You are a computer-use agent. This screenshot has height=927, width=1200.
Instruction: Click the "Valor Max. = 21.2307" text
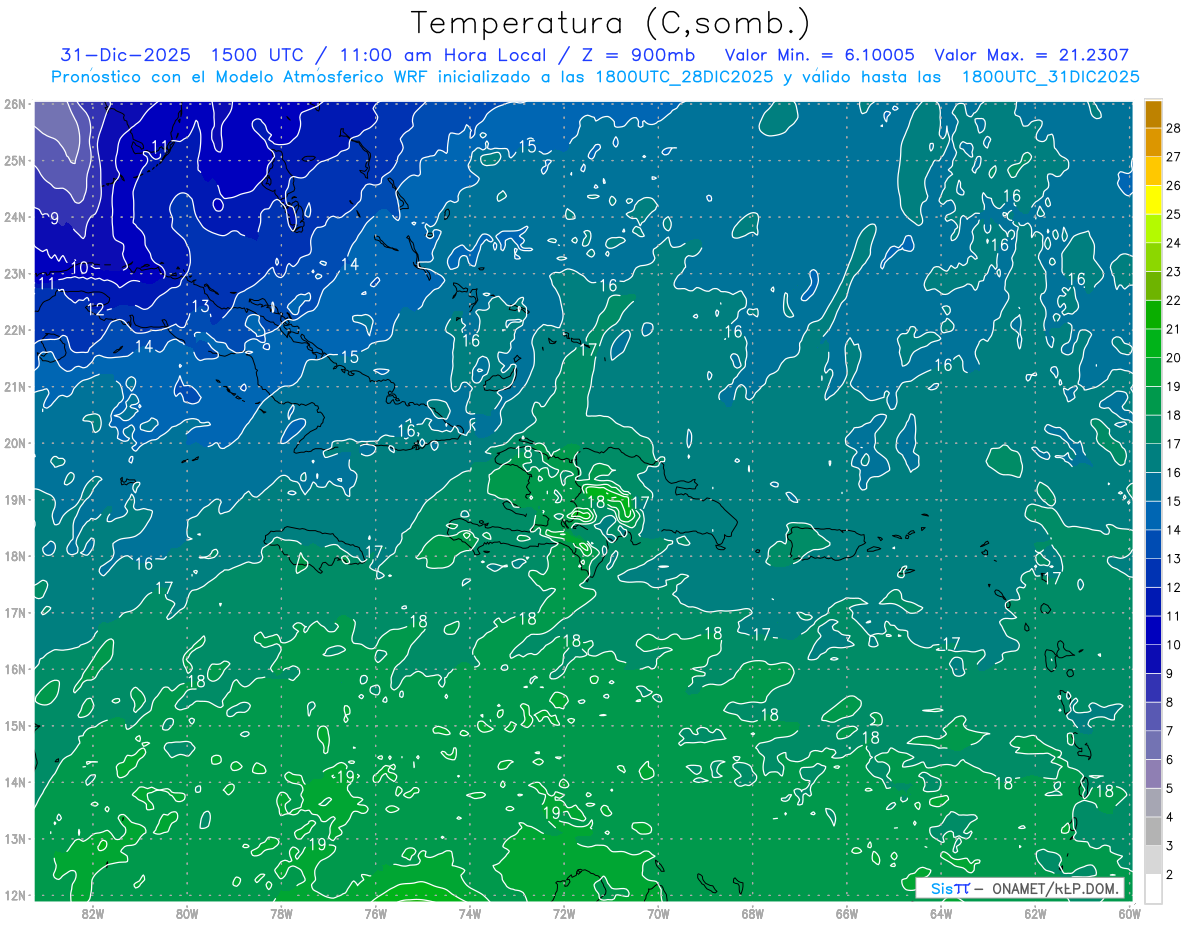coord(1032,55)
